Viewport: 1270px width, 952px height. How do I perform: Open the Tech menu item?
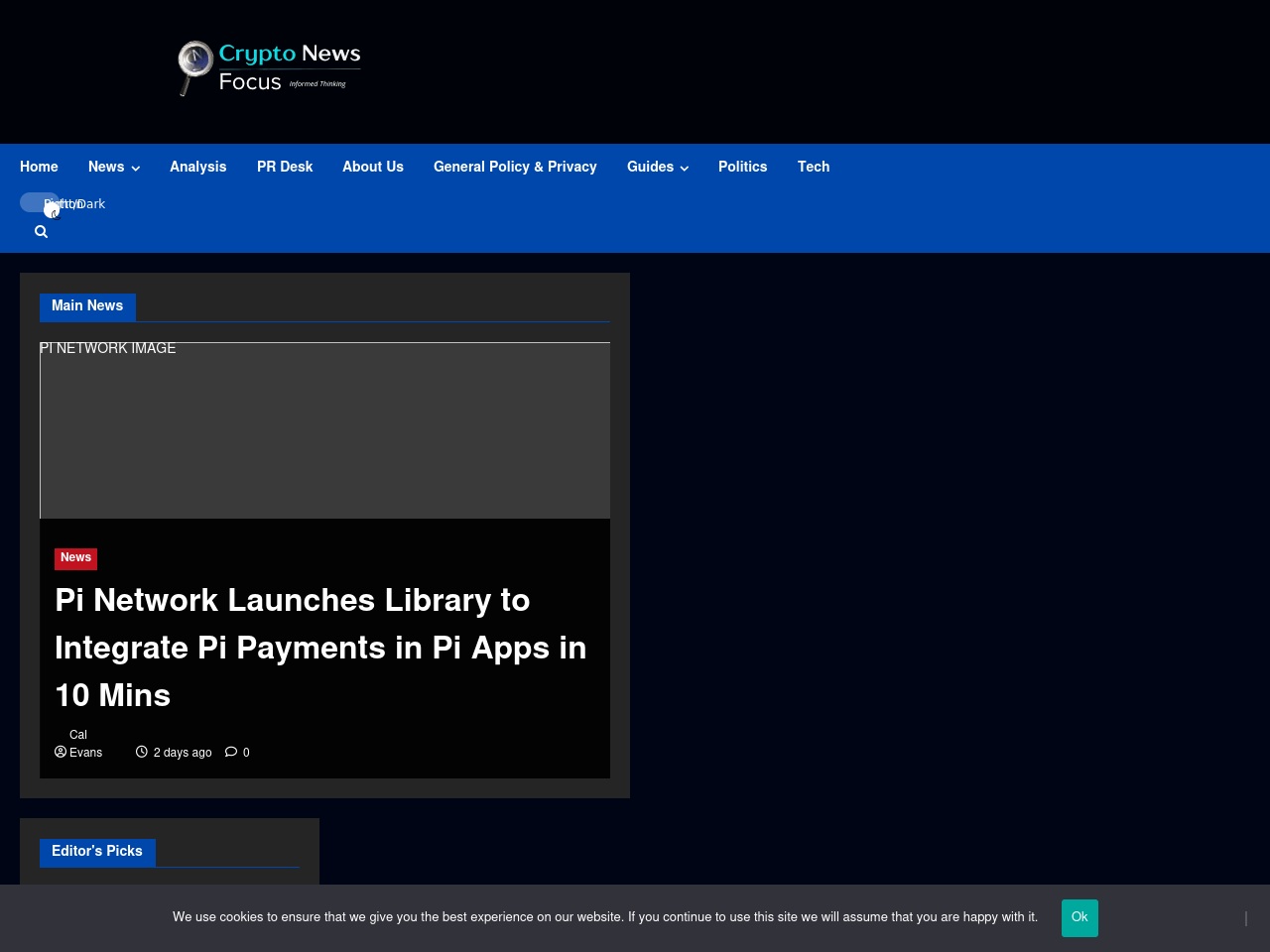point(814,167)
